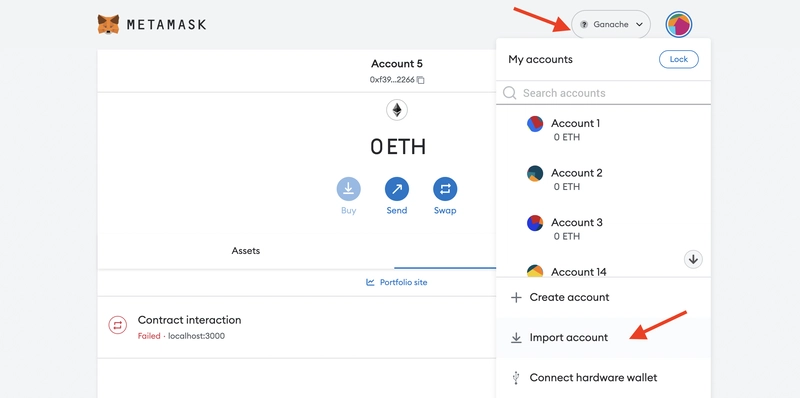
Task: Click the Search accounts field
Action: click(x=603, y=93)
